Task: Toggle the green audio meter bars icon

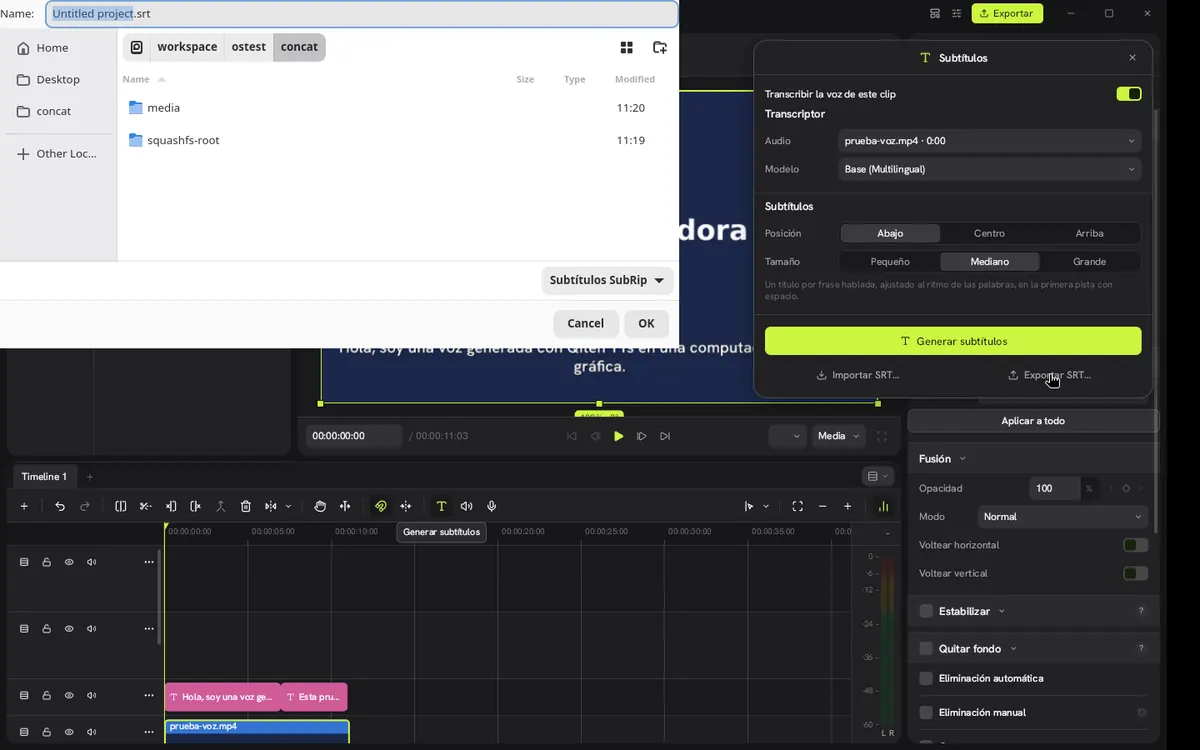Action: tap(883, 506)
